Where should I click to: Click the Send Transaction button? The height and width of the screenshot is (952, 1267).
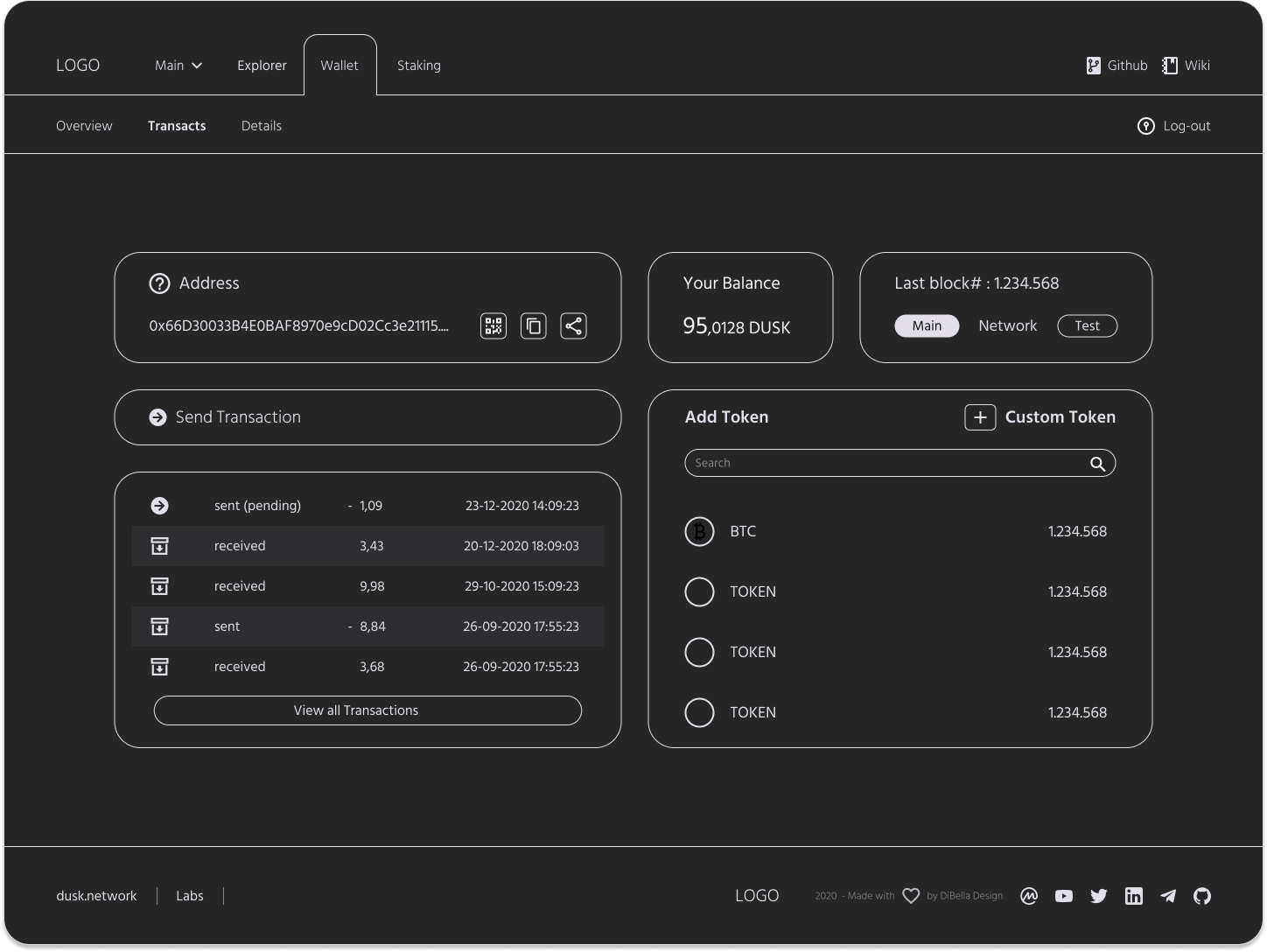point(367,417)
